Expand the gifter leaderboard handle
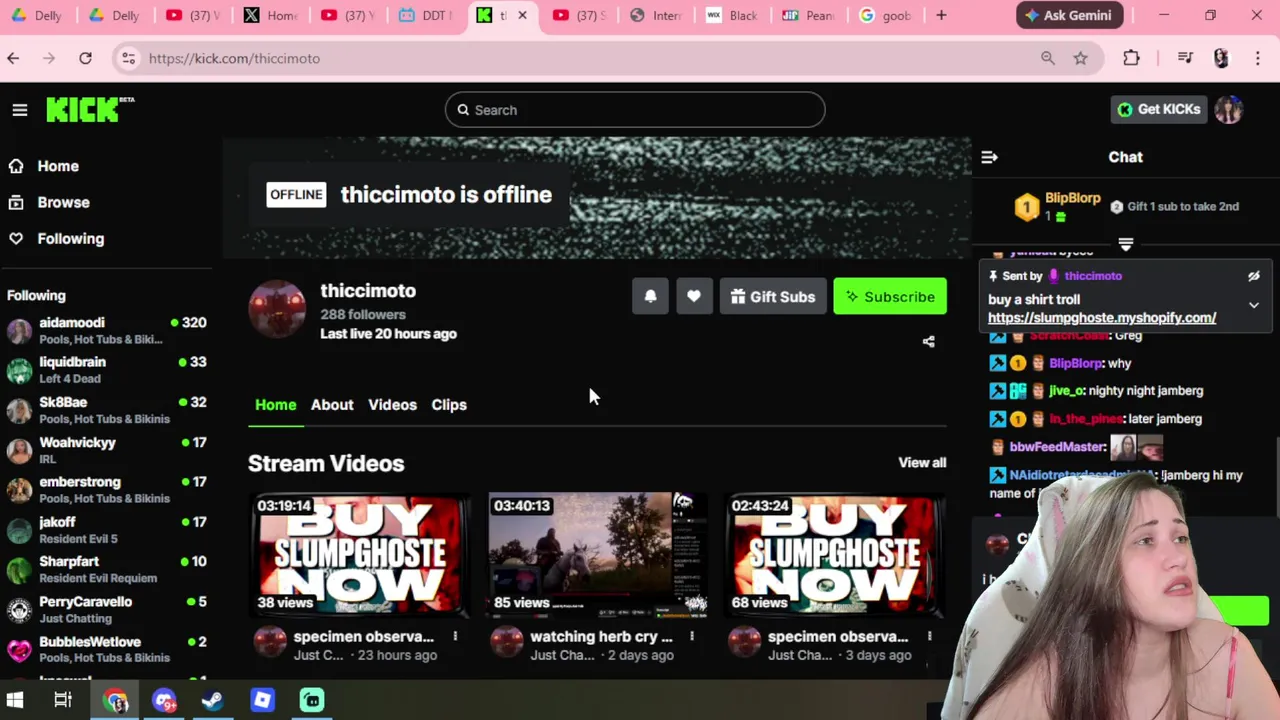This screenshot has width=1280, height=720. [1126, 244]
